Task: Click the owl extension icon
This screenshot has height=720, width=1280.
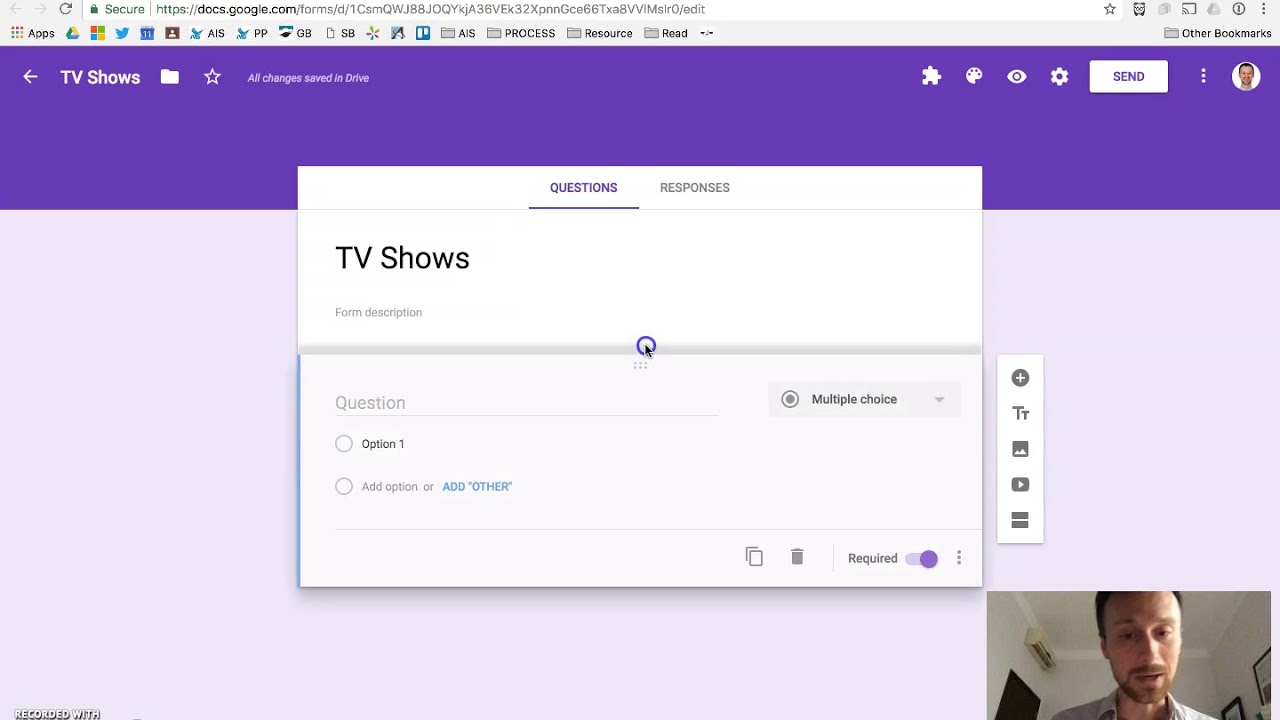Action: tap(1139, 9)
